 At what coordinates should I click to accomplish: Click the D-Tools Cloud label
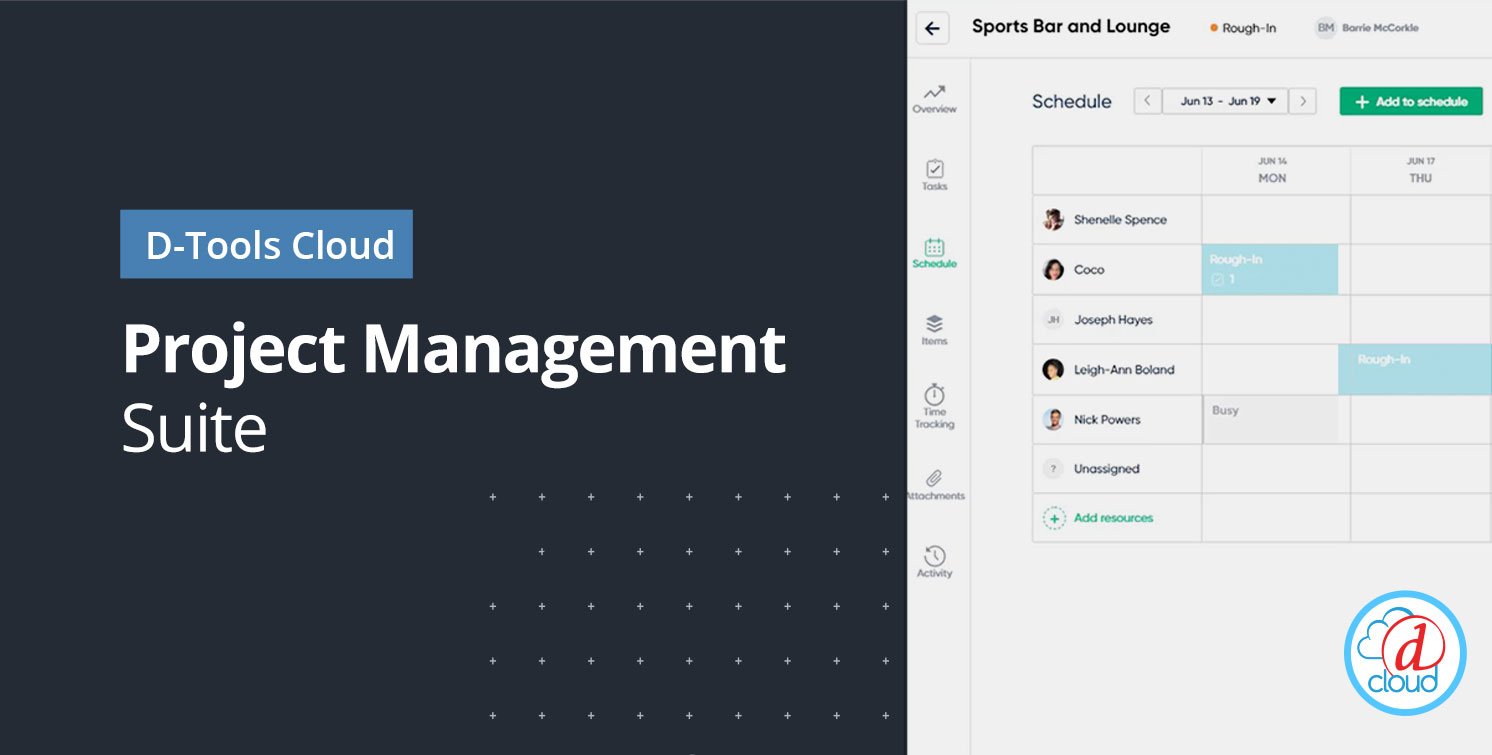click(x=267, y=244)
